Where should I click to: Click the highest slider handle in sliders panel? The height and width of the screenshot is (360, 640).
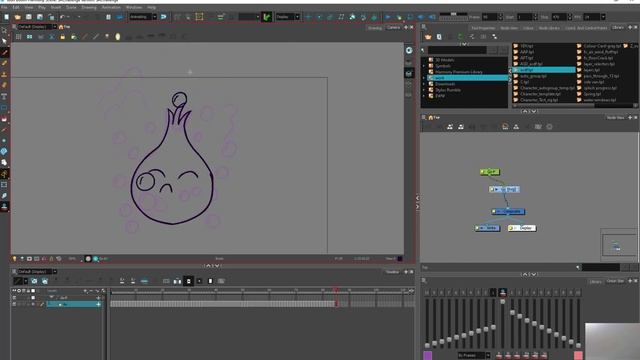(x=503, y=302)
